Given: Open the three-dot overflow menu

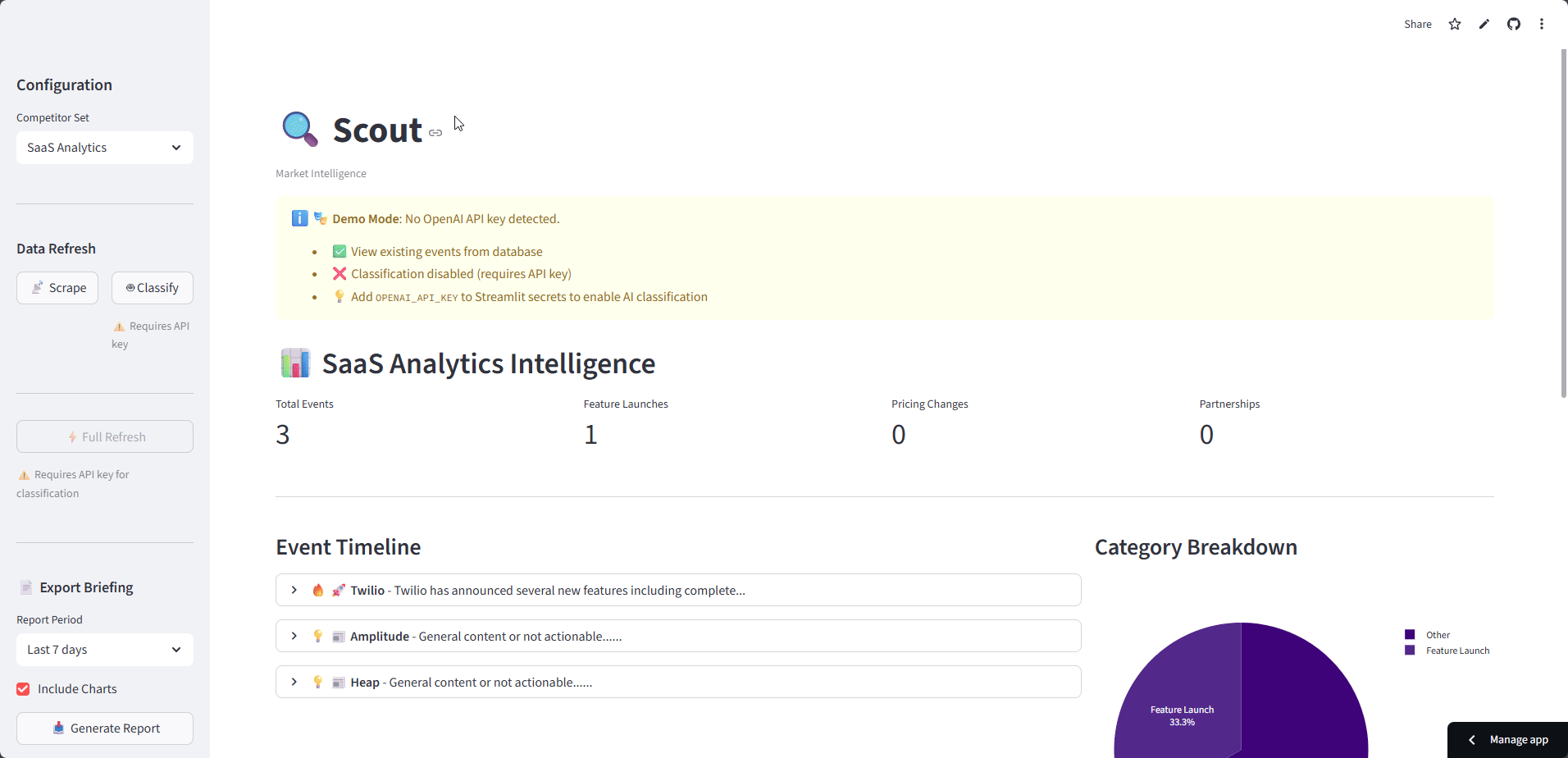Looking at the screenshot, I should click(1542, 24).
